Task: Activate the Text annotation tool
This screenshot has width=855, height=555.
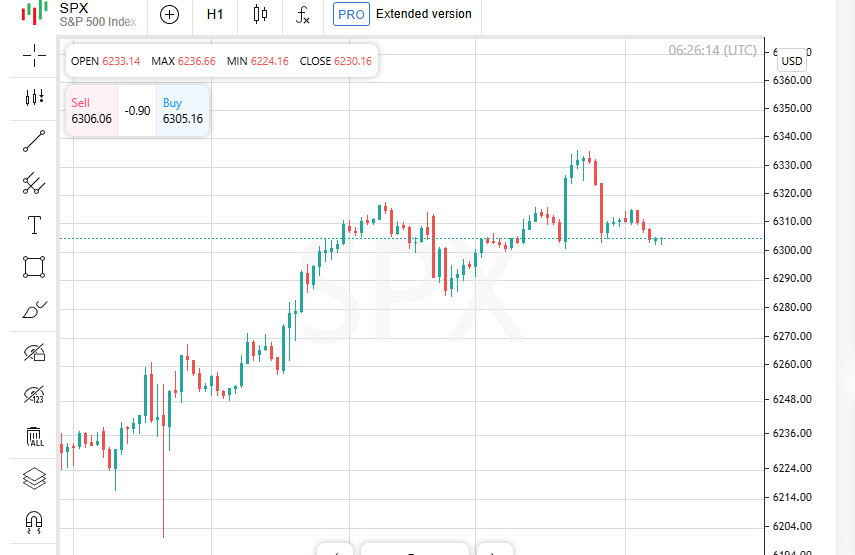Action: pos(34,225)
